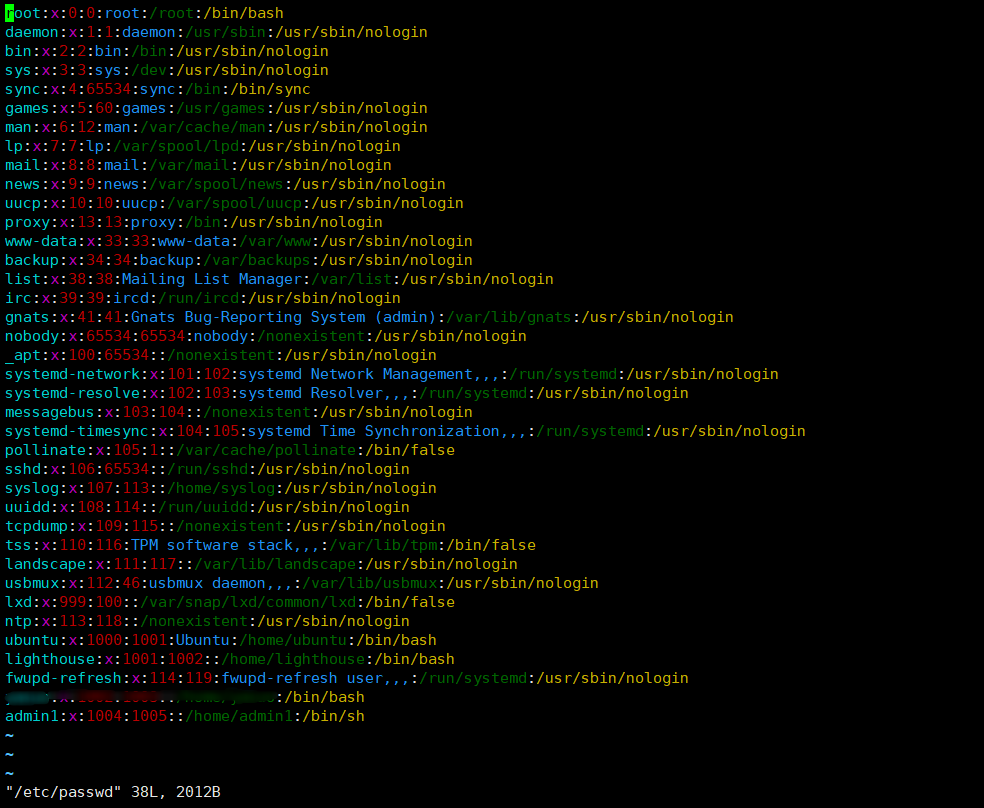Click the 'fwupd-refresh user' description

pyautogui.click(x=310, y=678)
